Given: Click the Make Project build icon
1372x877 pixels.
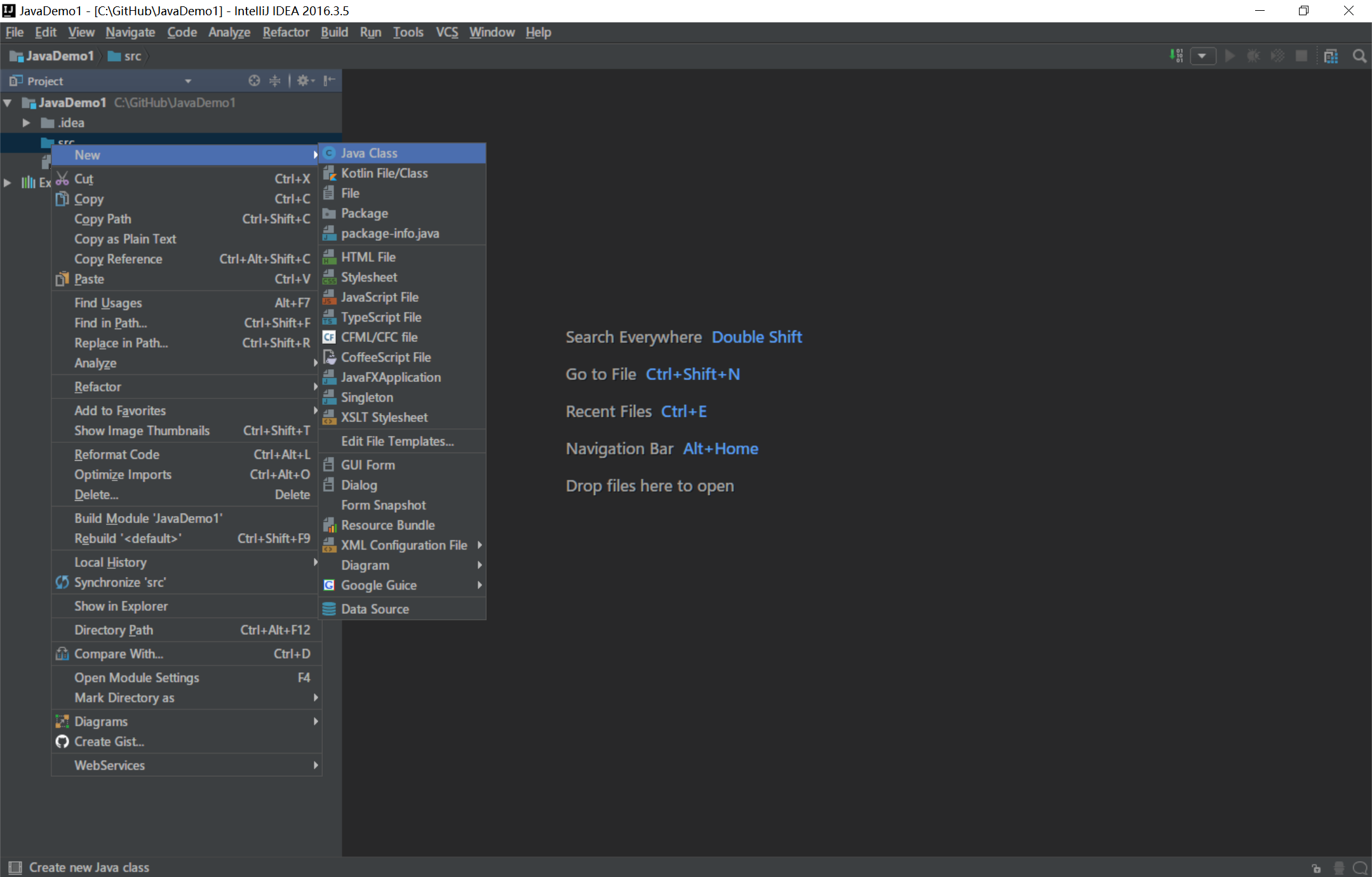Looking at the screenshot, I should [1176, 56].
